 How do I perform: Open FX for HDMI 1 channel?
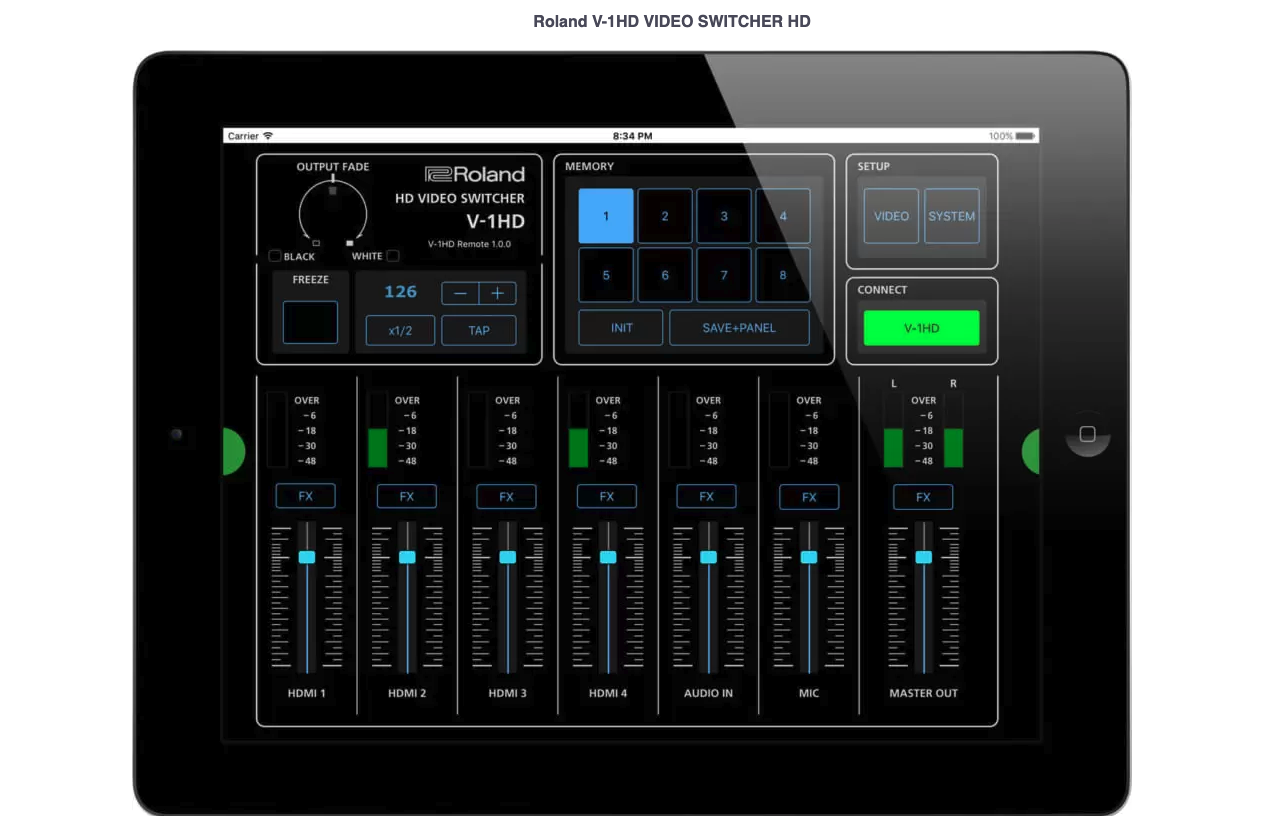[x=306, y=496]
